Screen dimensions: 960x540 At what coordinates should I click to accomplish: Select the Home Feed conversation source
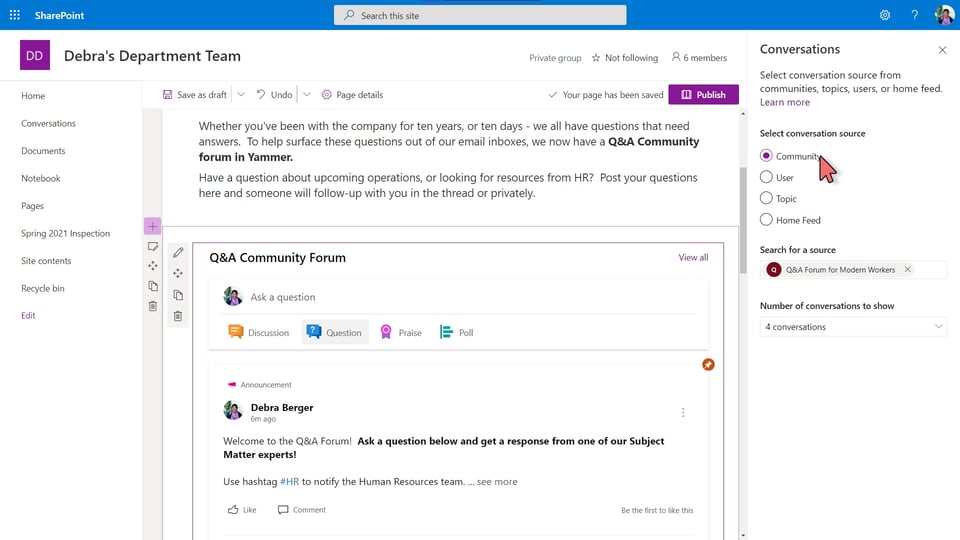click(x=766, y=219)
